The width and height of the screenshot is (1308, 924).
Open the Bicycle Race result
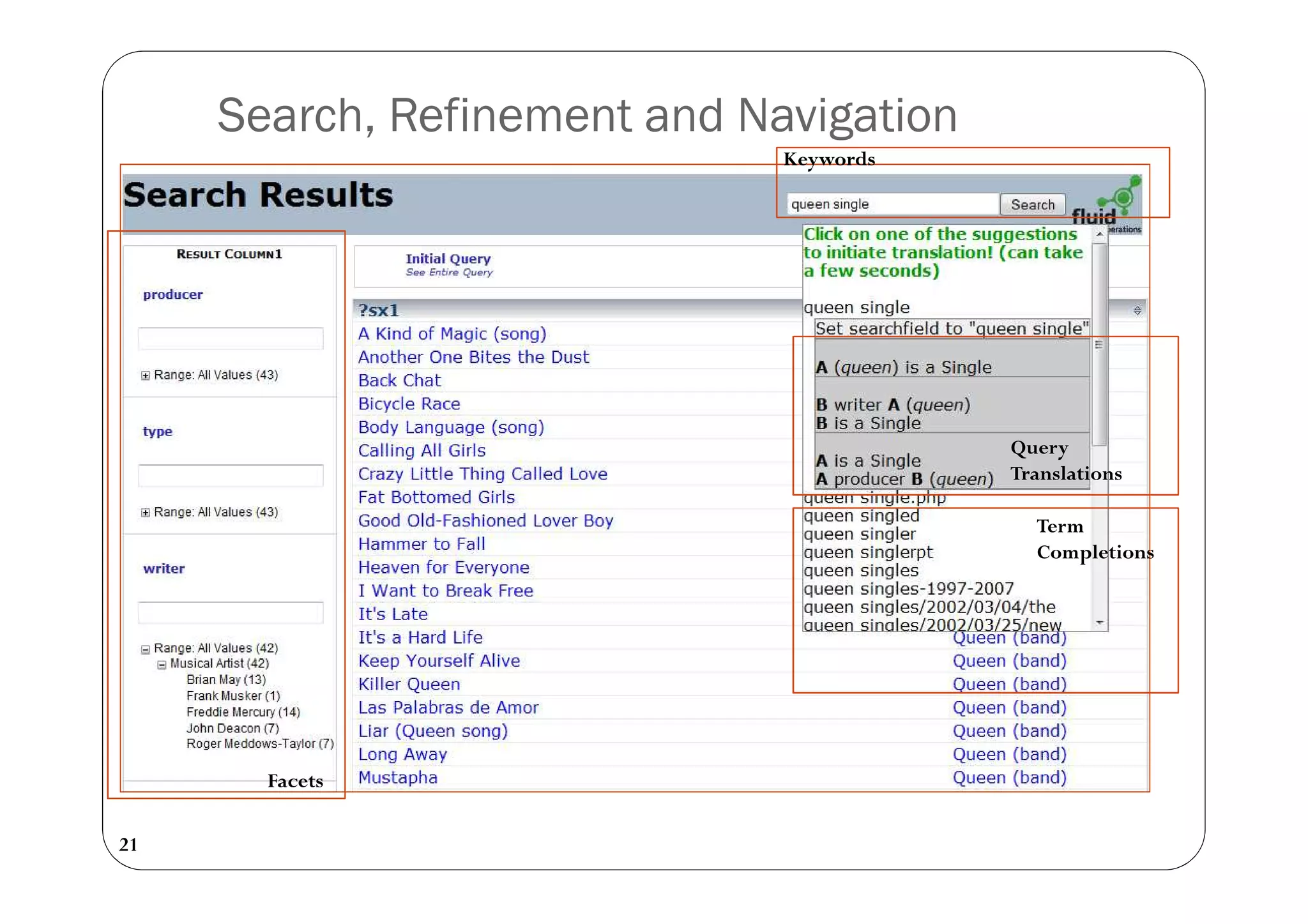coord(409,404)
